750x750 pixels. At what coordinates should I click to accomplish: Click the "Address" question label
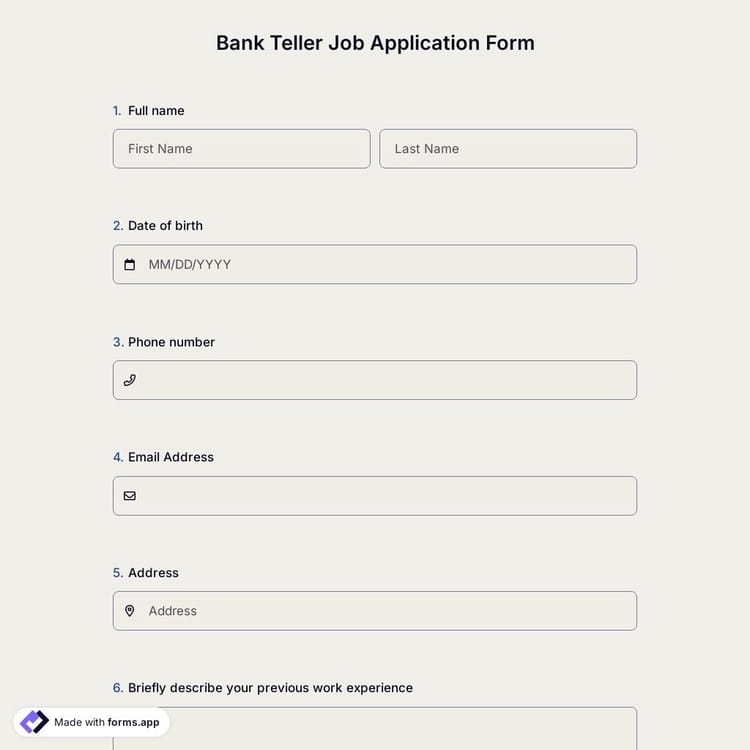point(153,573)
